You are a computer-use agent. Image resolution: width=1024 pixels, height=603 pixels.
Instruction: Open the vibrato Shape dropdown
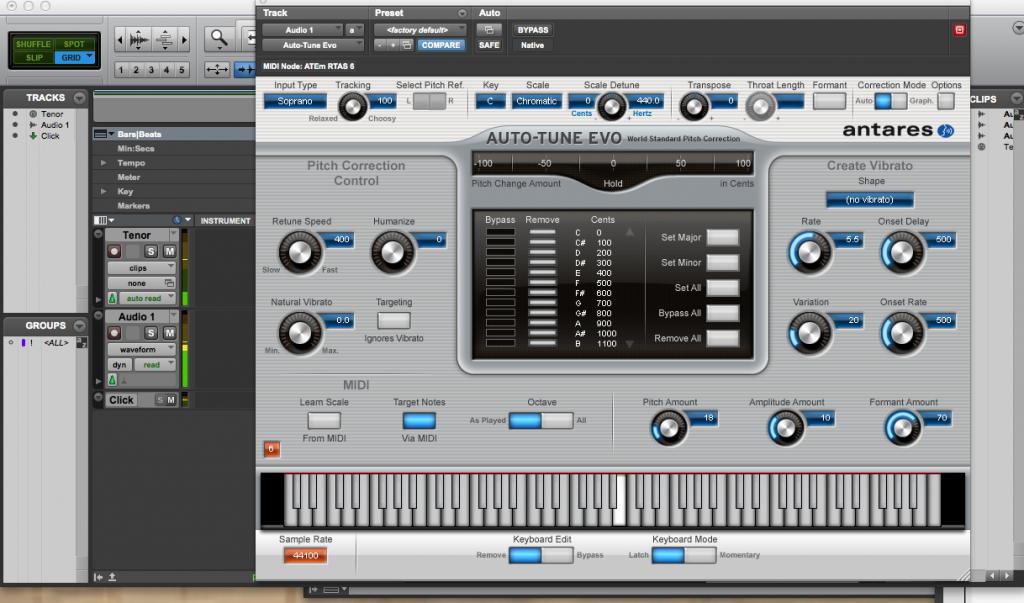[870, 200]
